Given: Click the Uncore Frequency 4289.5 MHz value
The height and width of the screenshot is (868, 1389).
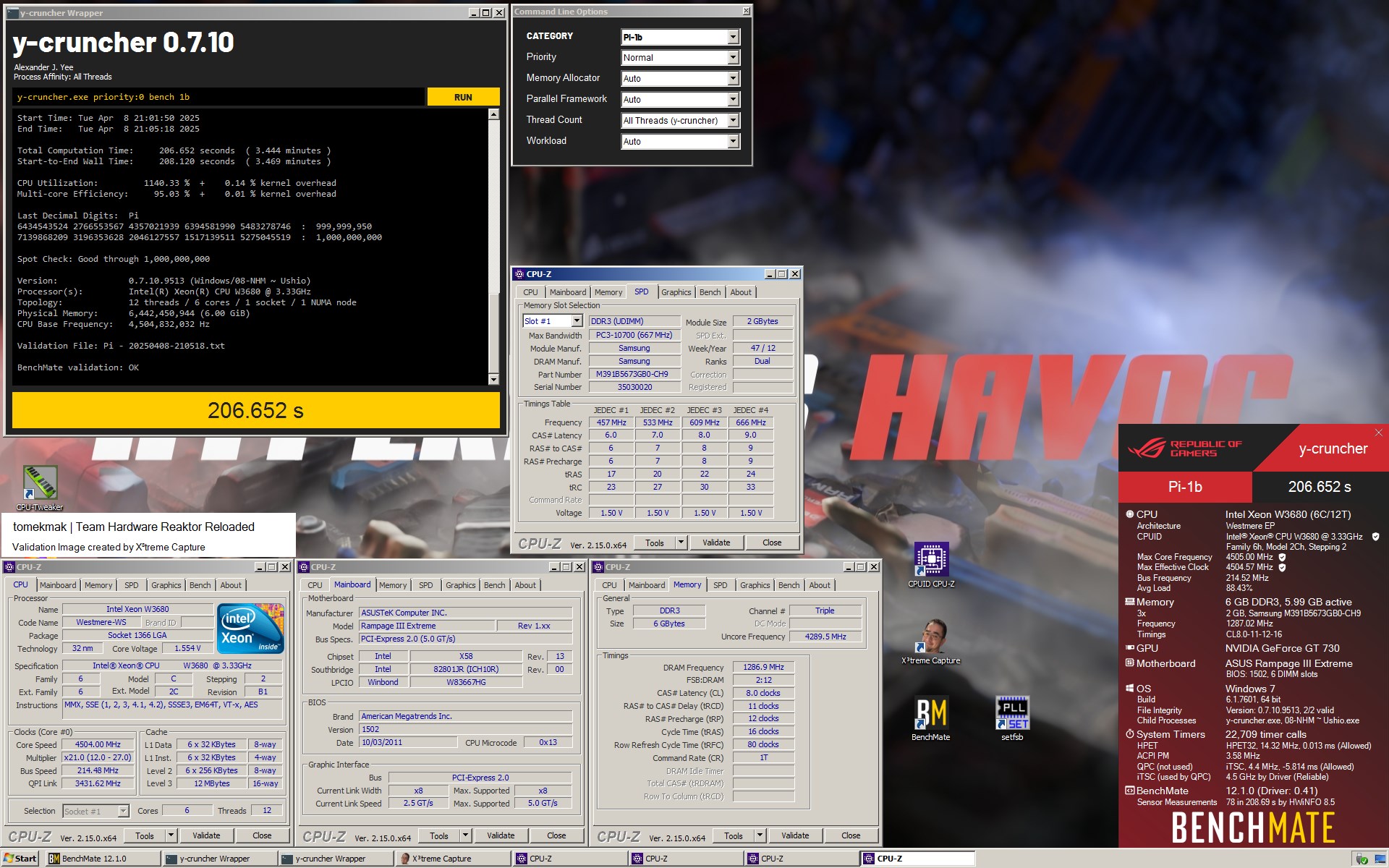Looking at the screenshot, I should (x=825, y=637).
